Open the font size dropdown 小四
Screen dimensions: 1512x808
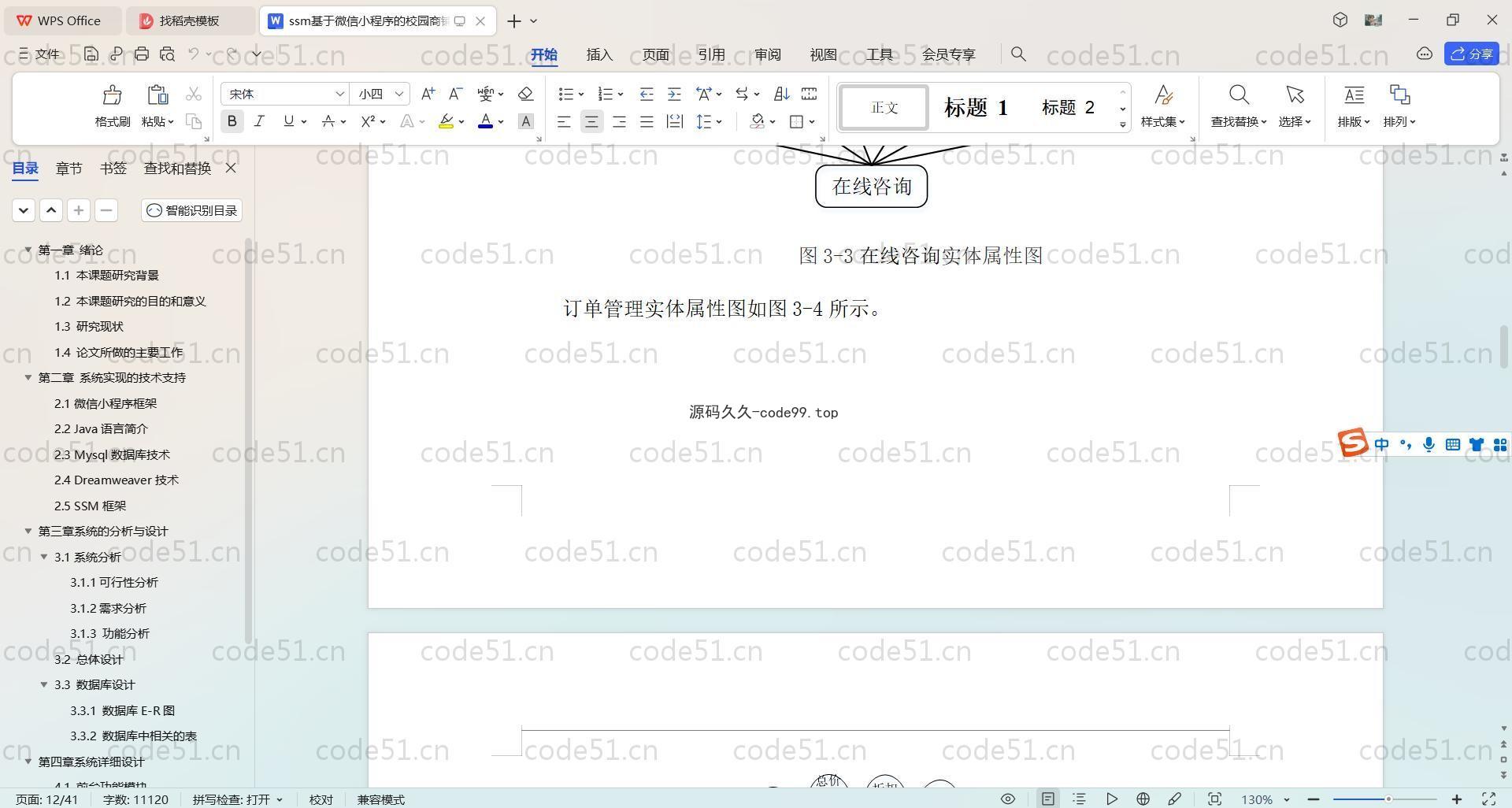(399, 94)
